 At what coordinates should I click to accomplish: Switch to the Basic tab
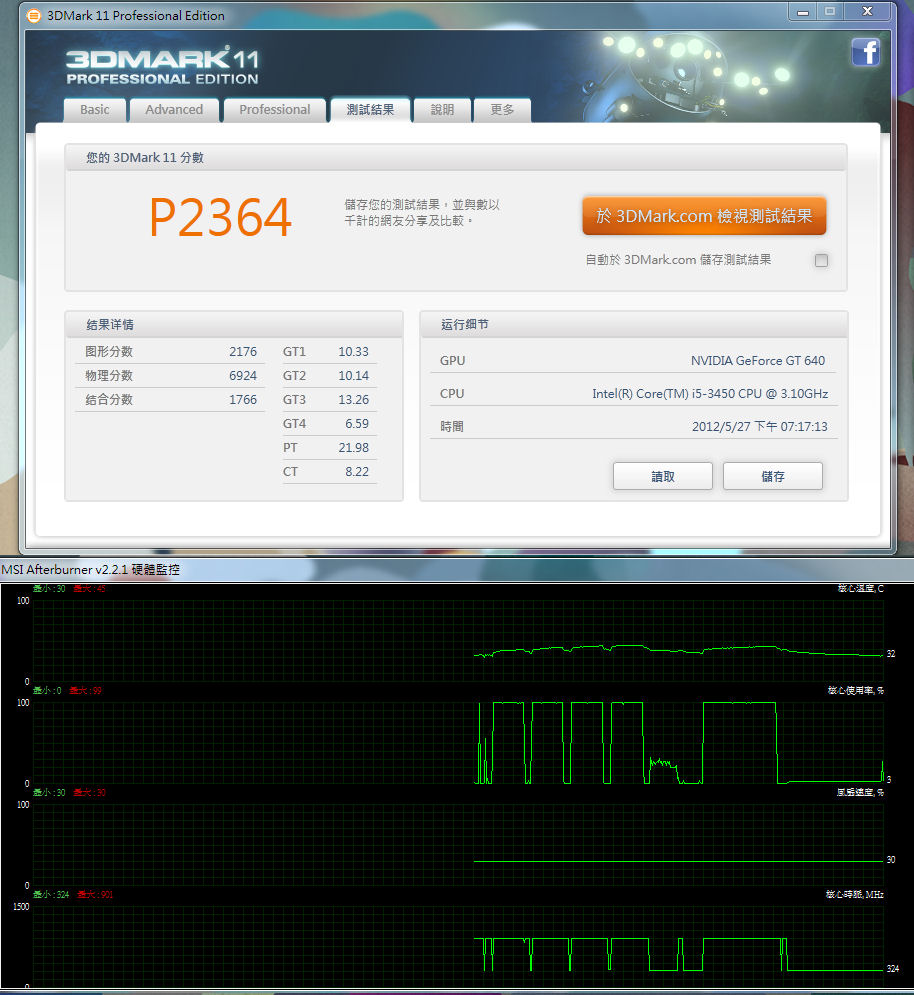coord(95,110)
